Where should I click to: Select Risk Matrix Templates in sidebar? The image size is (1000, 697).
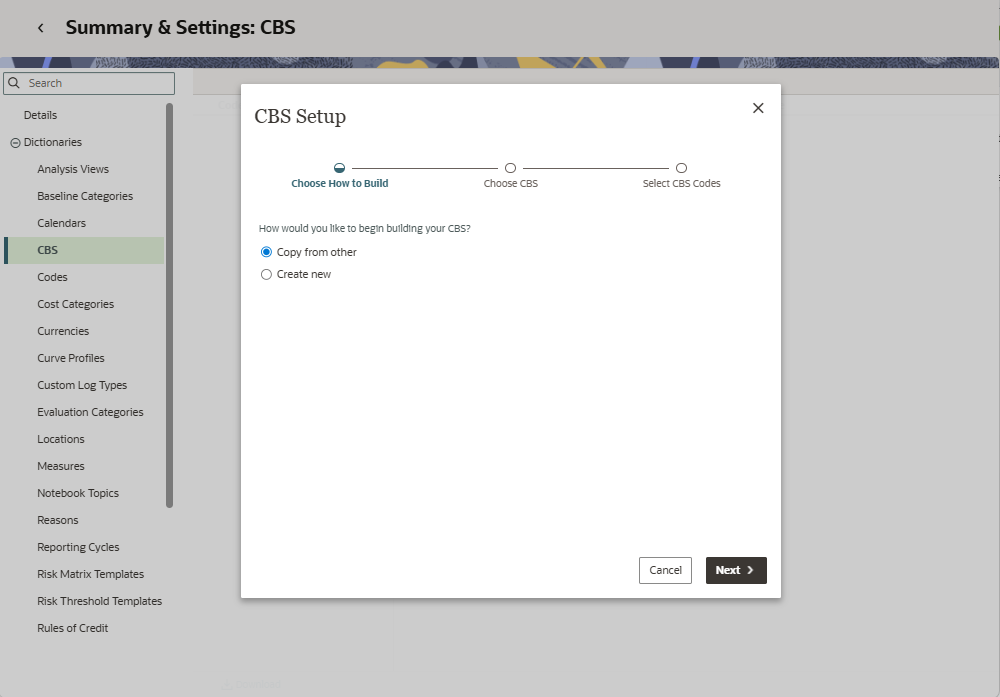pyautogui.click(x=91, y=574)
